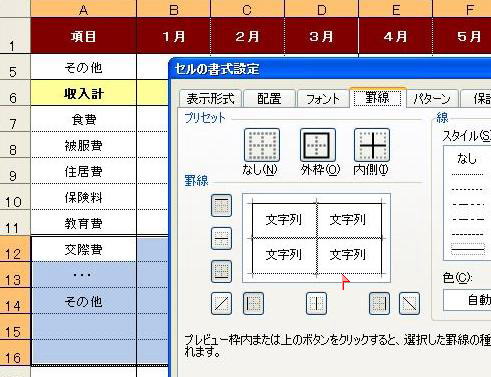Select column C header

tap(247, 9)
